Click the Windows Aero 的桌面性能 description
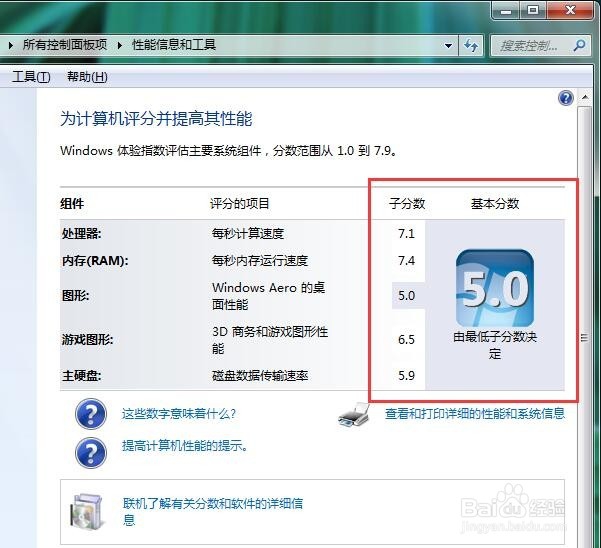 pyautogui.click(x=268, y=296)
